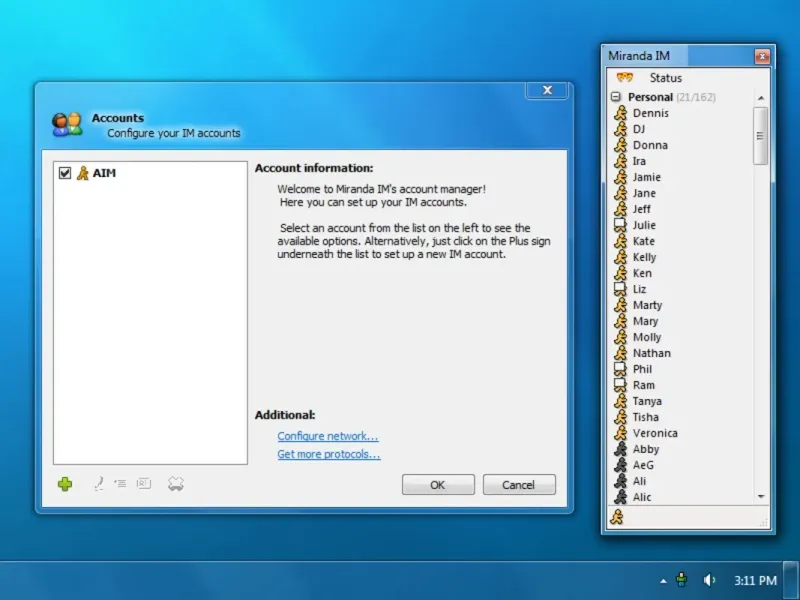Click the Miranda IM main menu icon
The image size is (800, 600).
(x=624, y=78)
